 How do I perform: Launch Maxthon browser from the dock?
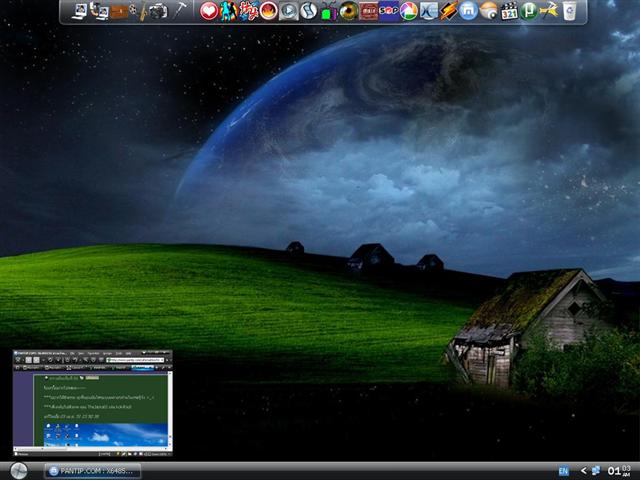tap(469, 11)
